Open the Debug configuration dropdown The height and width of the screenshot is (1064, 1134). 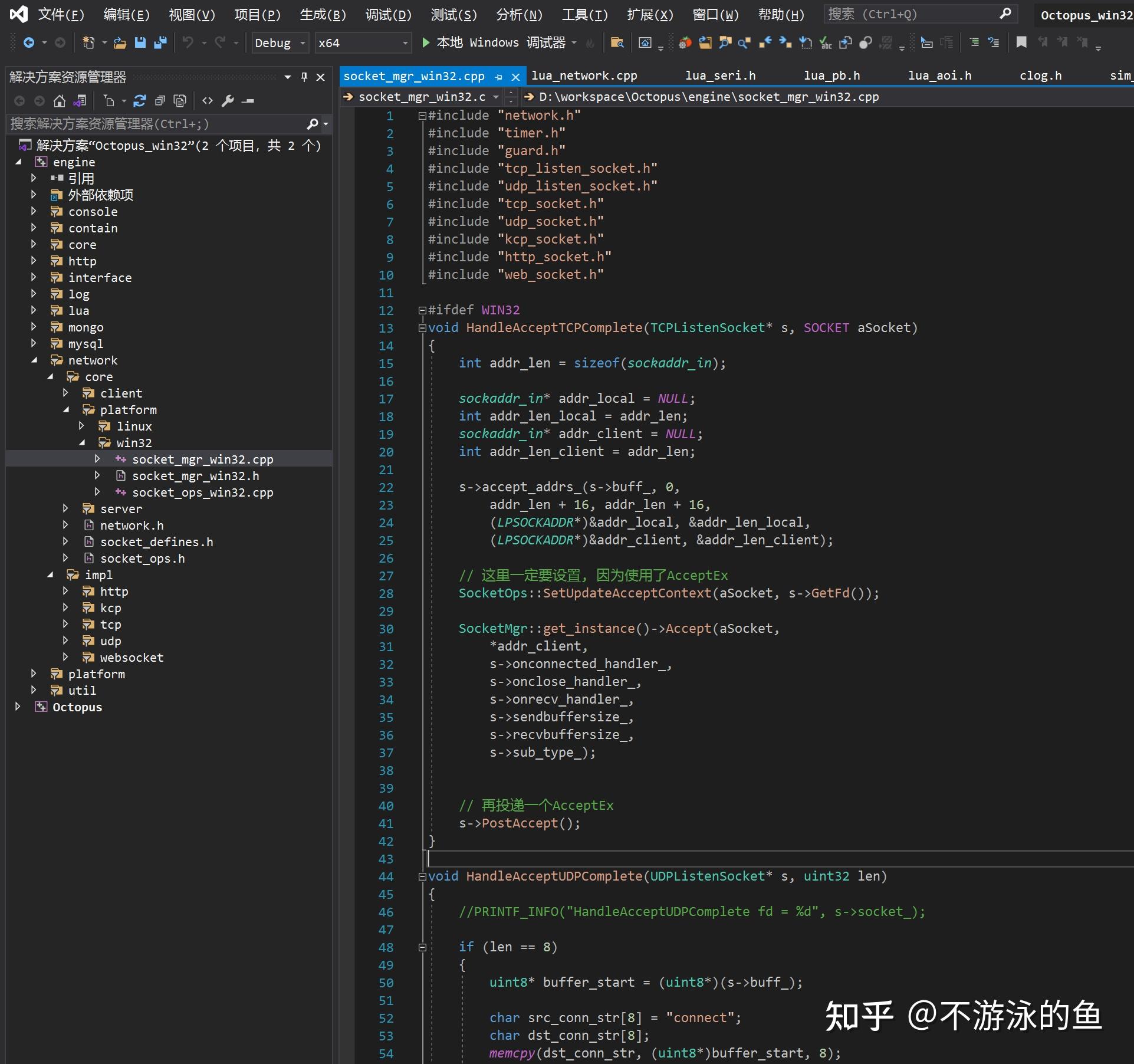[x=280, y=43]
